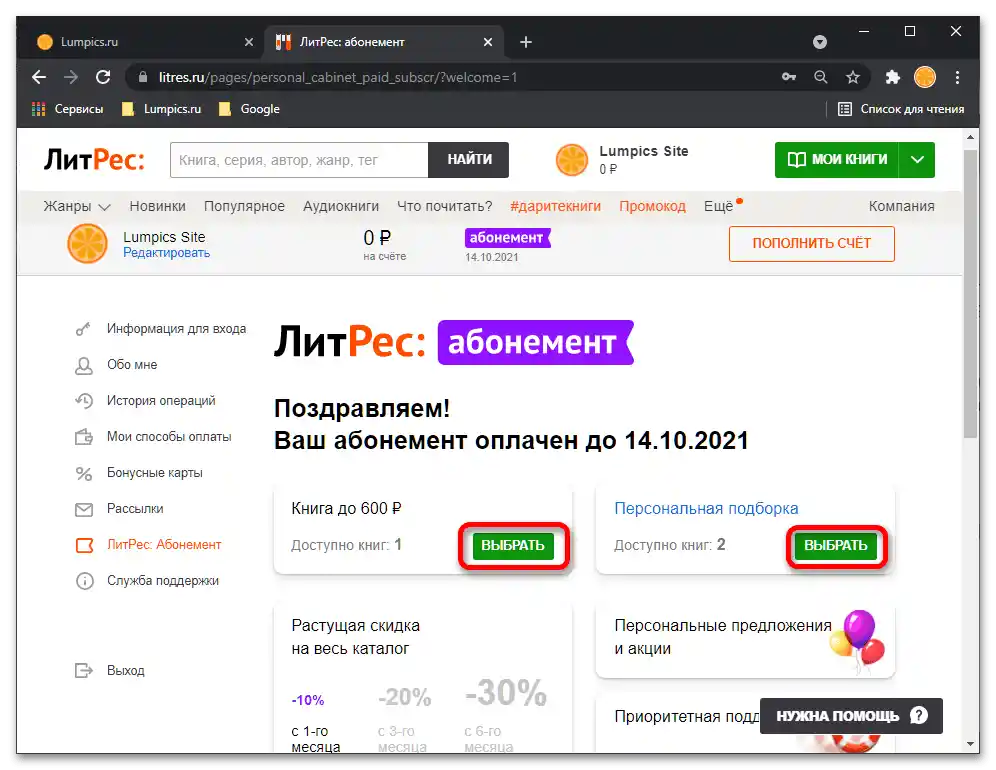Open the Lumpics Site account name in the header

(643, 151)
